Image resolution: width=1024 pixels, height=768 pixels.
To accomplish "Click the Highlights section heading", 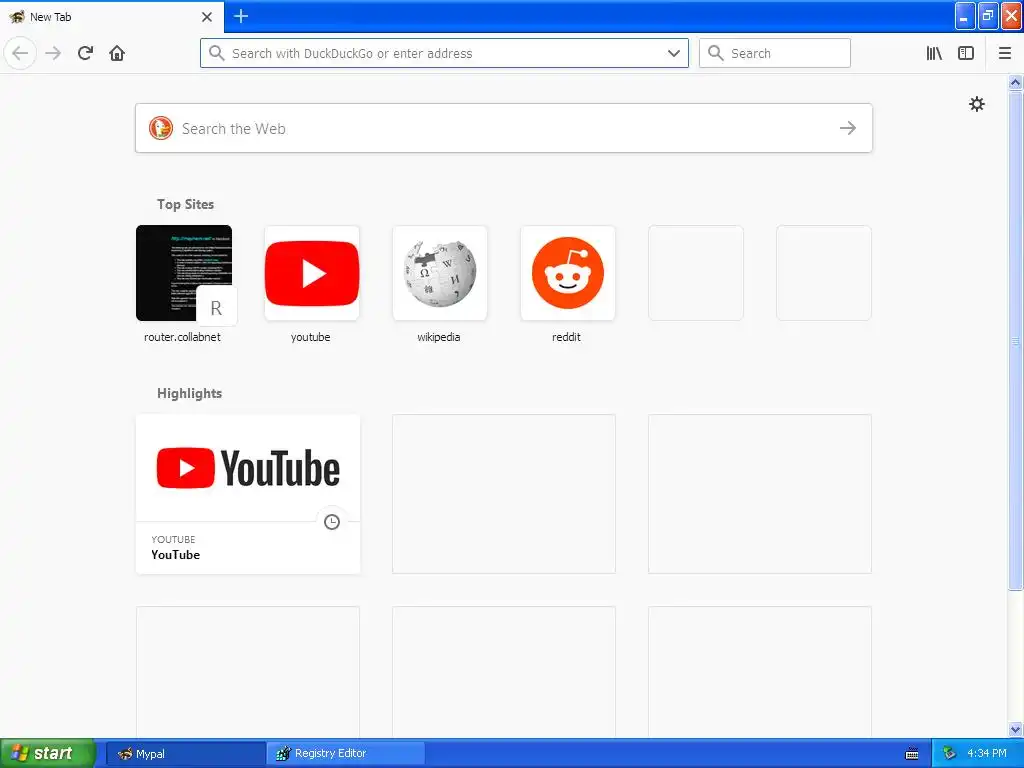I will pyautogui.click(x=189, y=393).
